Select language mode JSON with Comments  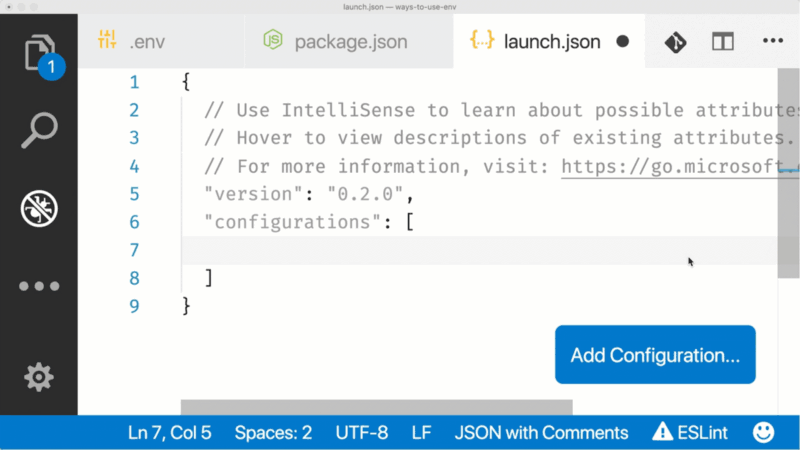(x=541, y=433)
